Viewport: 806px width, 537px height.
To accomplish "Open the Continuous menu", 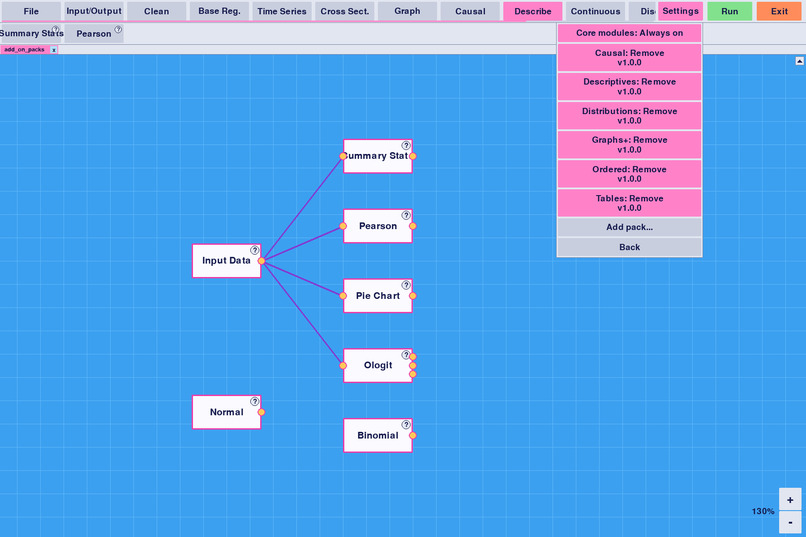I will (595, 11).
